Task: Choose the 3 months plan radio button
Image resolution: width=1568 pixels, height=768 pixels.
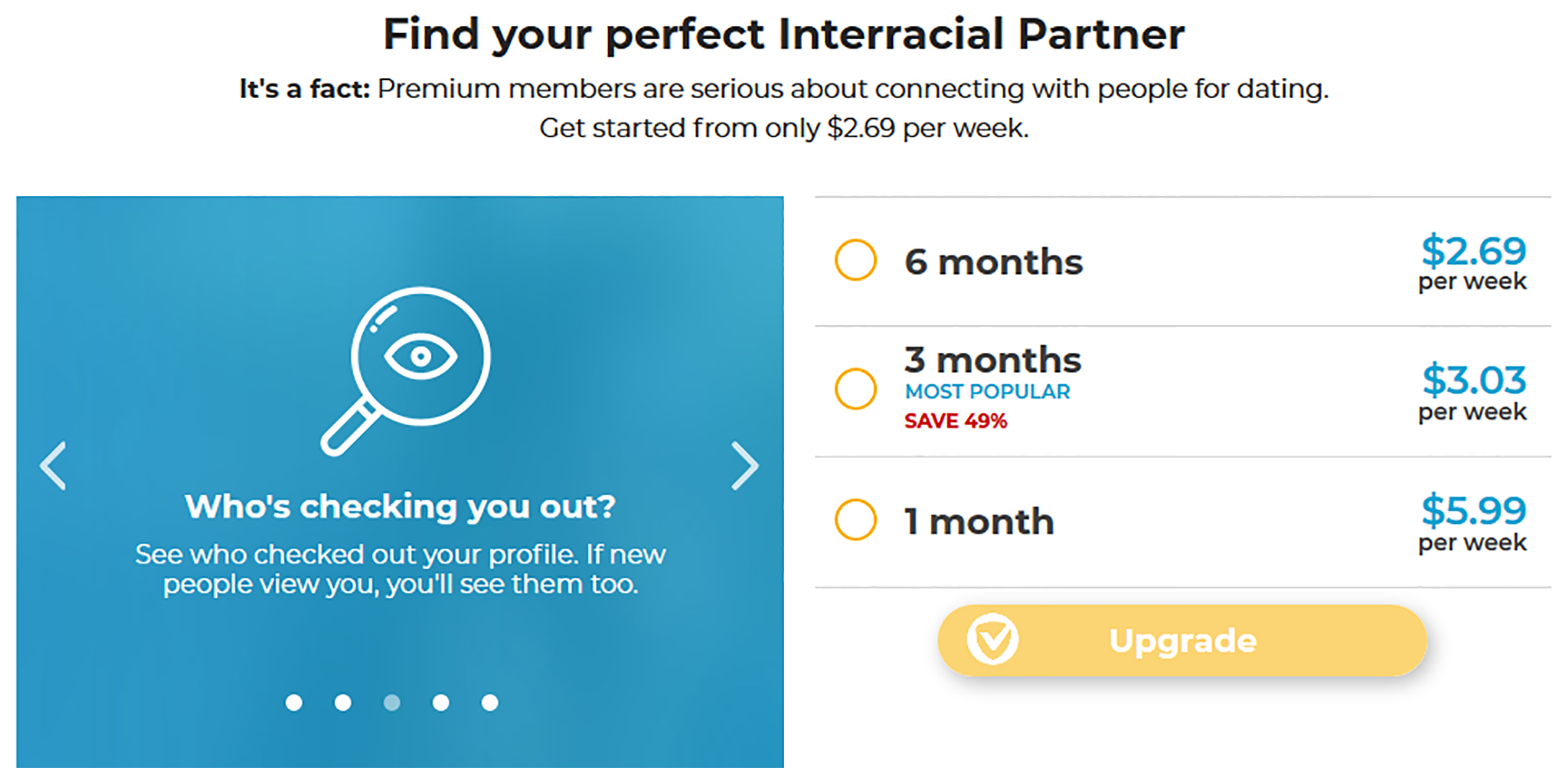Action: pyautogui.click(x=855, y=389)
